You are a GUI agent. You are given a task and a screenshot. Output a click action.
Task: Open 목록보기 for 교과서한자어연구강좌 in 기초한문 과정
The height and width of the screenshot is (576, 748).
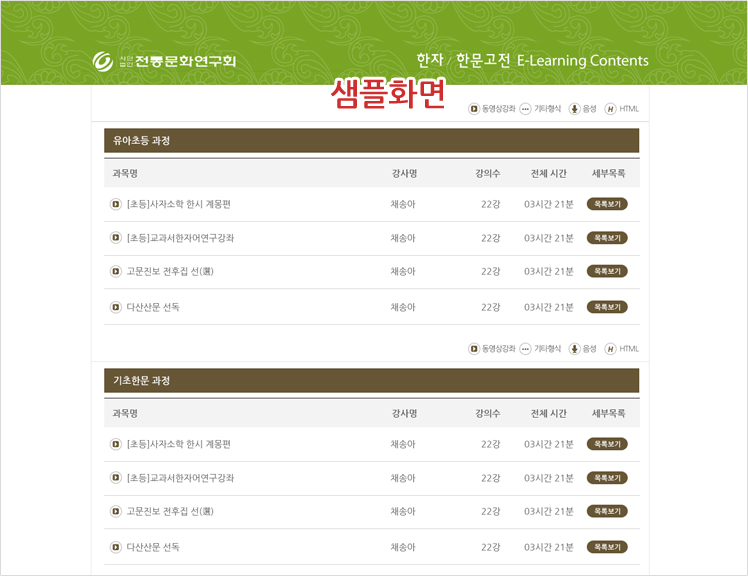[x=607, y=478]
